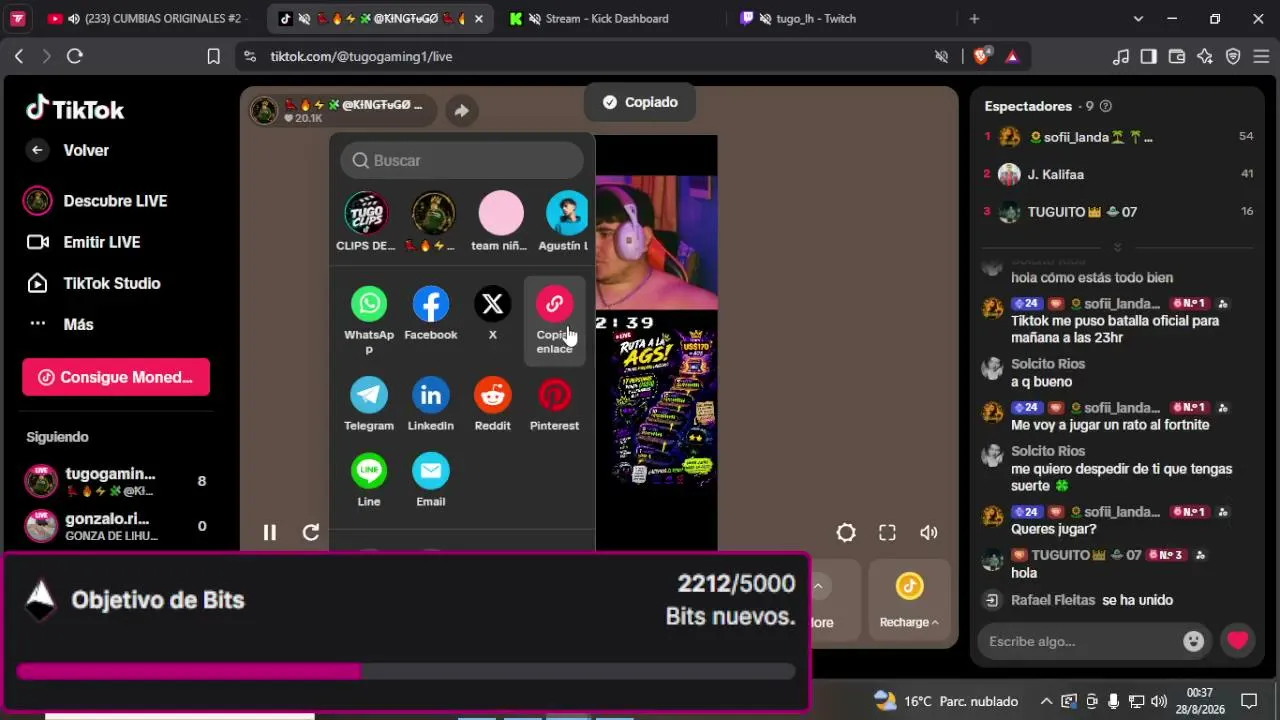This screenshot has height=720, width=1280.
Task: Open the Brave Shields icon
Action: click(982, 56)
